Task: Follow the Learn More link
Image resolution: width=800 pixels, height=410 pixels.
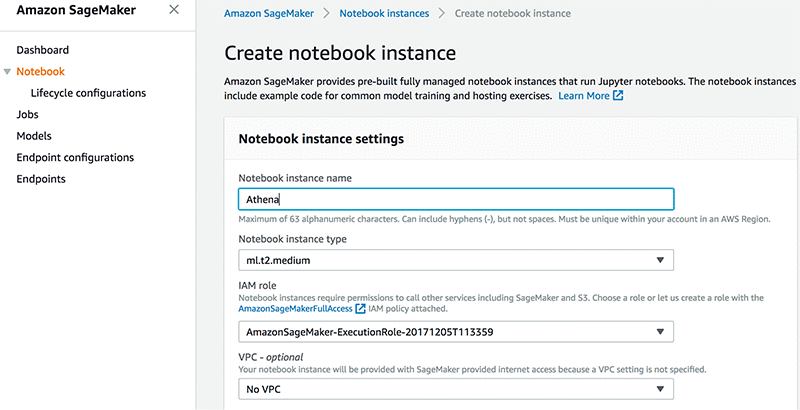Action: [x=583, y=96]
